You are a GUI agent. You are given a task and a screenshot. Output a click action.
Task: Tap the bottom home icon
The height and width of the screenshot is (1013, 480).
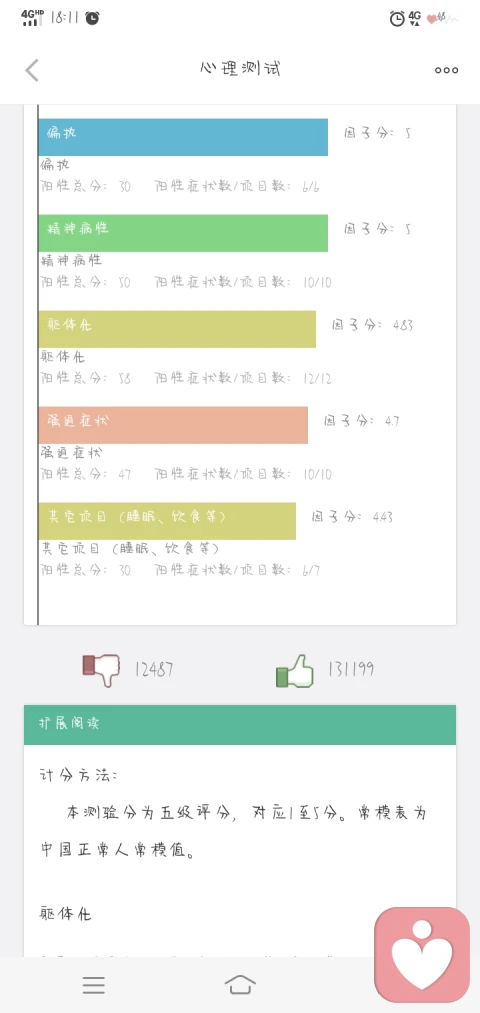pos(240,985)
